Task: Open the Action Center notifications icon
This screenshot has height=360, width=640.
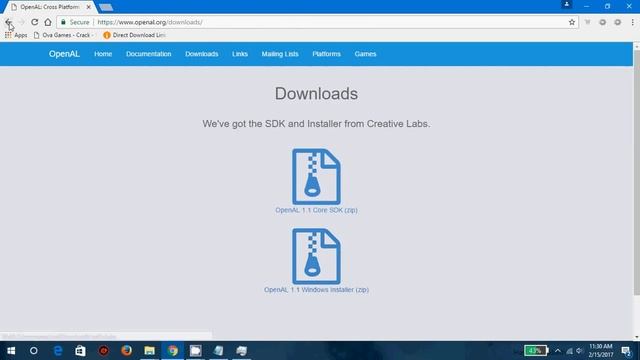Action: [x=626, y=351]
